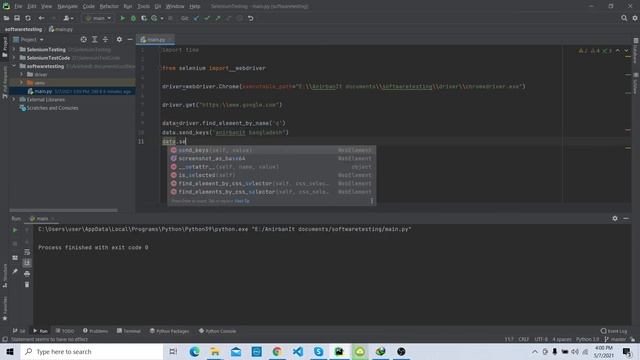
Task: Click the Git update project arrow icon
Action: (196, 18)
